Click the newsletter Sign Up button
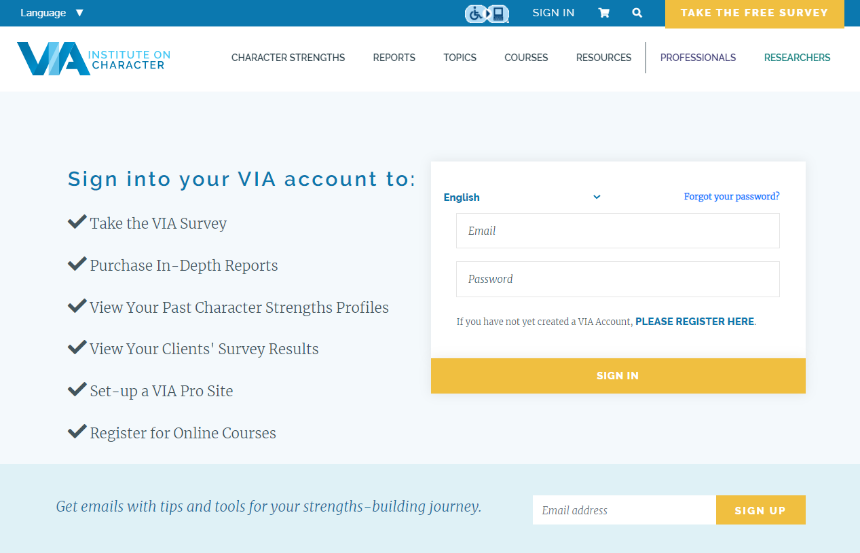Image resolution: width=860 pixels, height=553 pixels. (760, 510)
